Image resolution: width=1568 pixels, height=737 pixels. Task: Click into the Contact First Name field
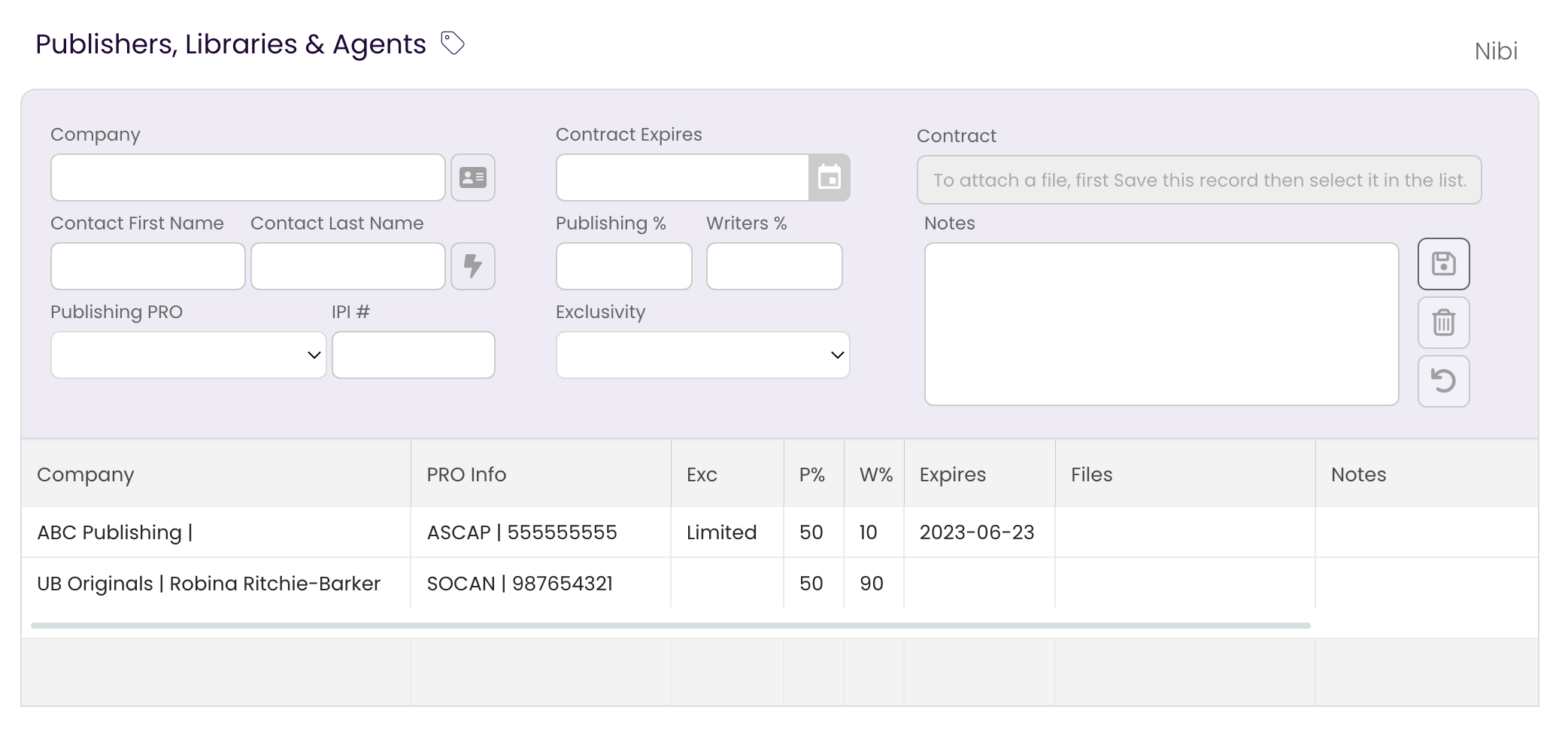click(148, 266)
